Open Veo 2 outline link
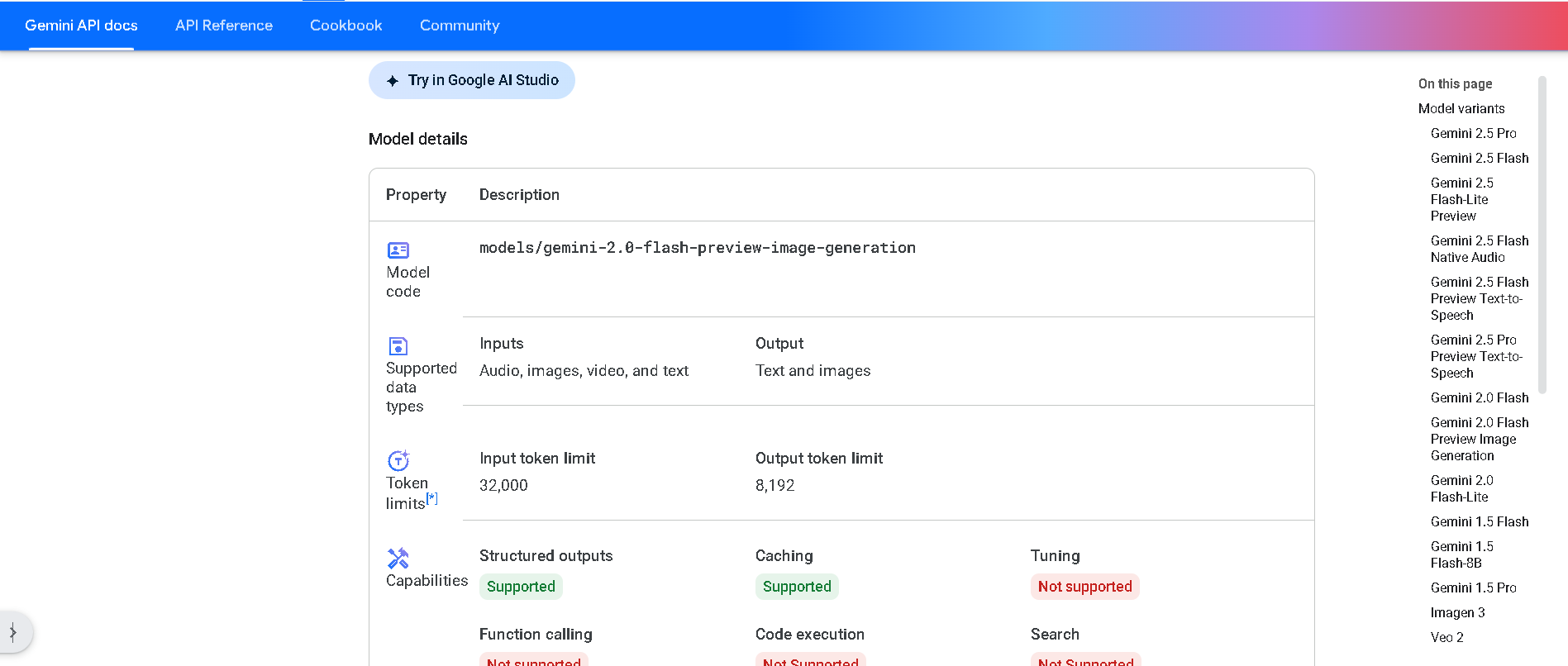Viewport: 1568px width, 666px height. (x=1447, y=637)
